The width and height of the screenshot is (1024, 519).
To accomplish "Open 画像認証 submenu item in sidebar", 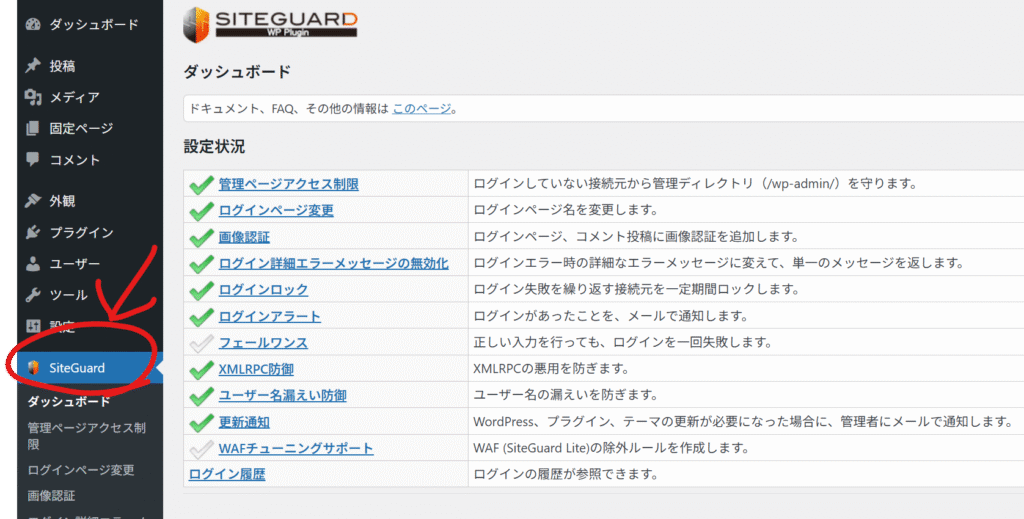I will coord(52,495).
